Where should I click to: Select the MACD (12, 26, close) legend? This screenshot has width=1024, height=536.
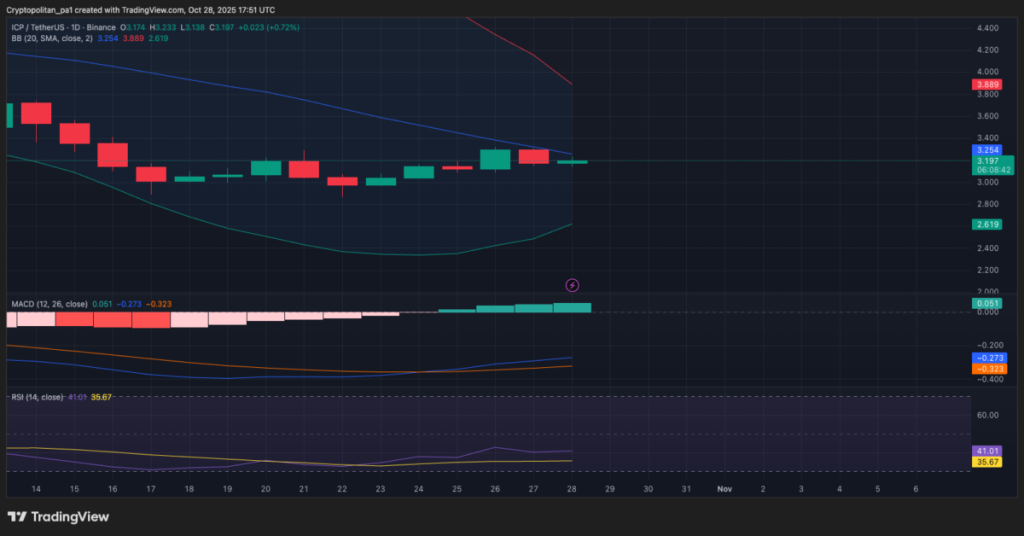click(x=49, y=303)
